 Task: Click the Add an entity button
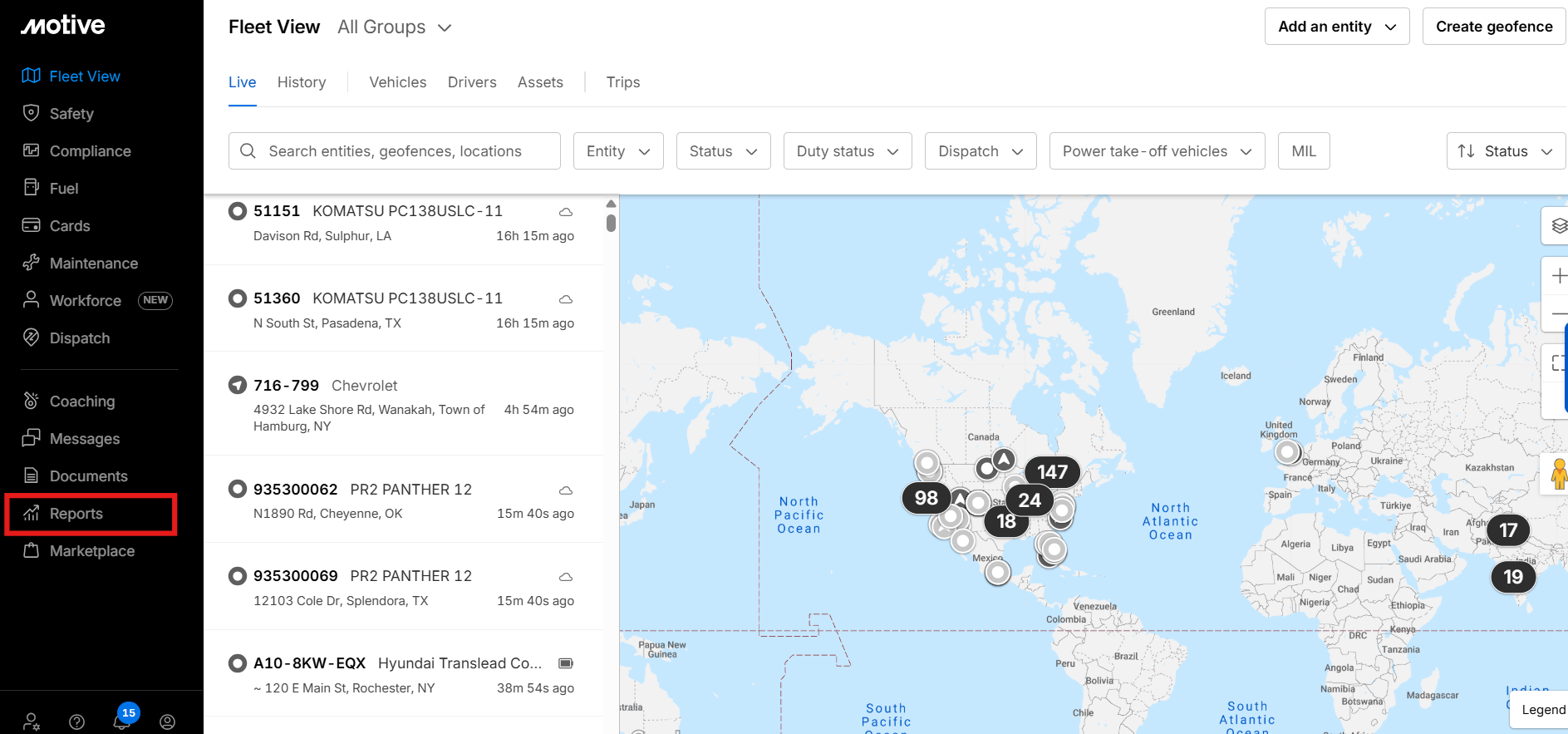(1336, 27)
